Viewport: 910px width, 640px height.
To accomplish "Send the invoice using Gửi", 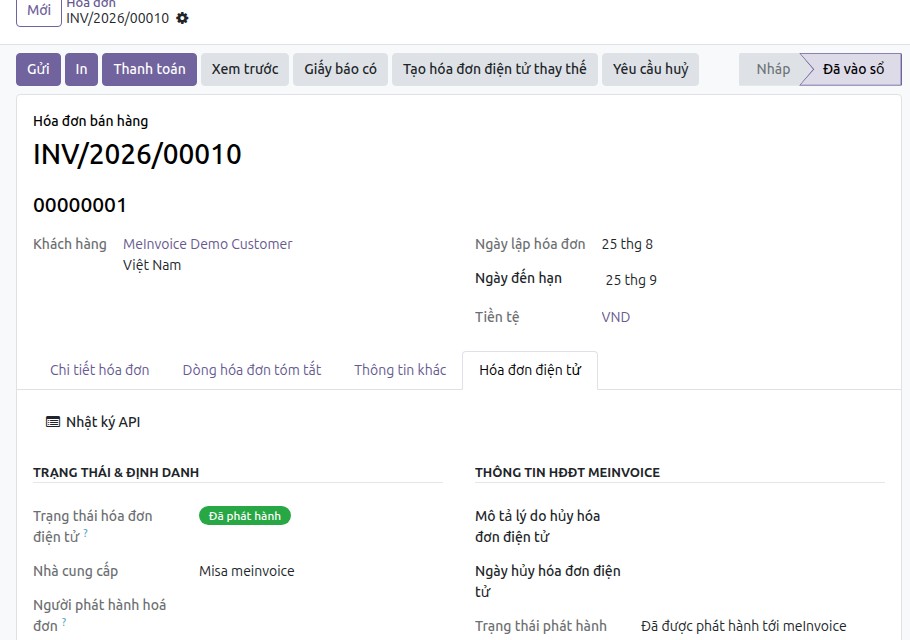I will point(38,69).
